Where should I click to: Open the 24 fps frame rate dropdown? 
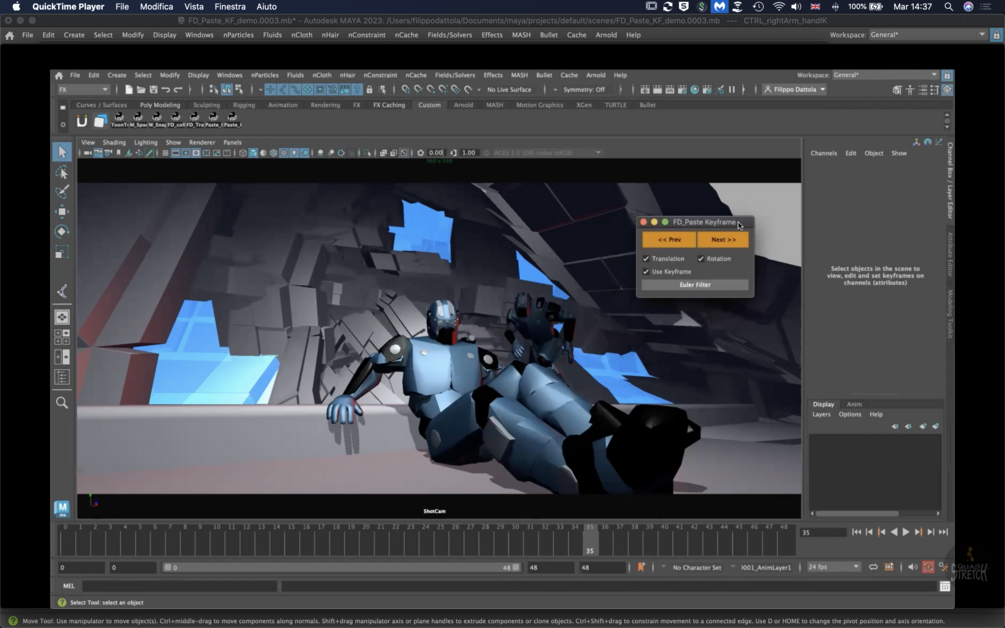coord(833,567)
